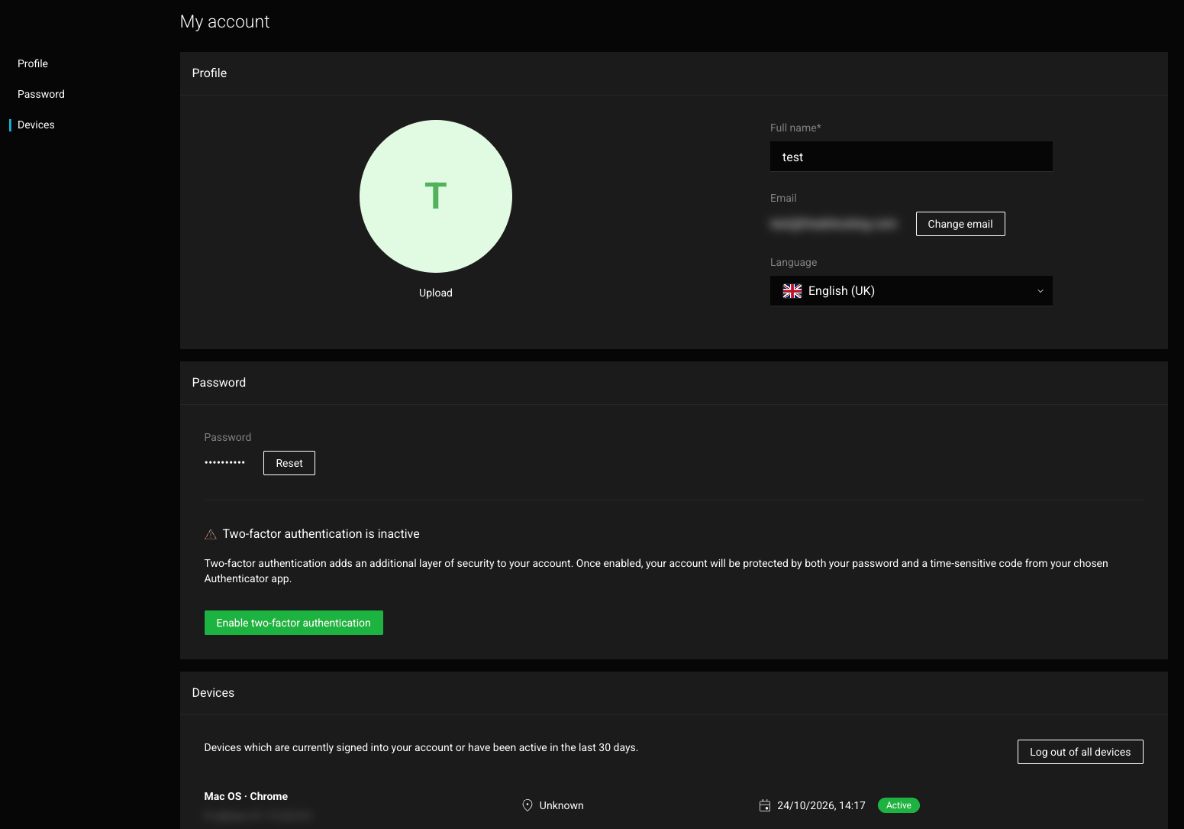The height and width of the screenshot is (829, 1184).
Task: Click the calendar icon beside the date
Action: coord(764,806)
